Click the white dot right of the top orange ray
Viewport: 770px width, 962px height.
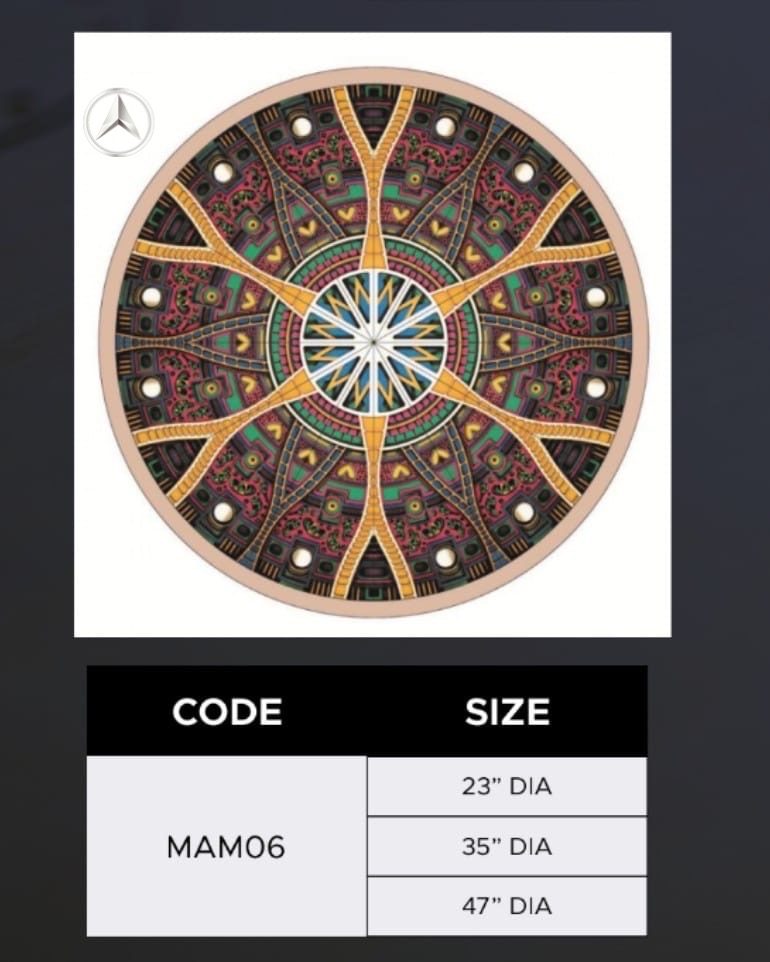tap(445, 127)
